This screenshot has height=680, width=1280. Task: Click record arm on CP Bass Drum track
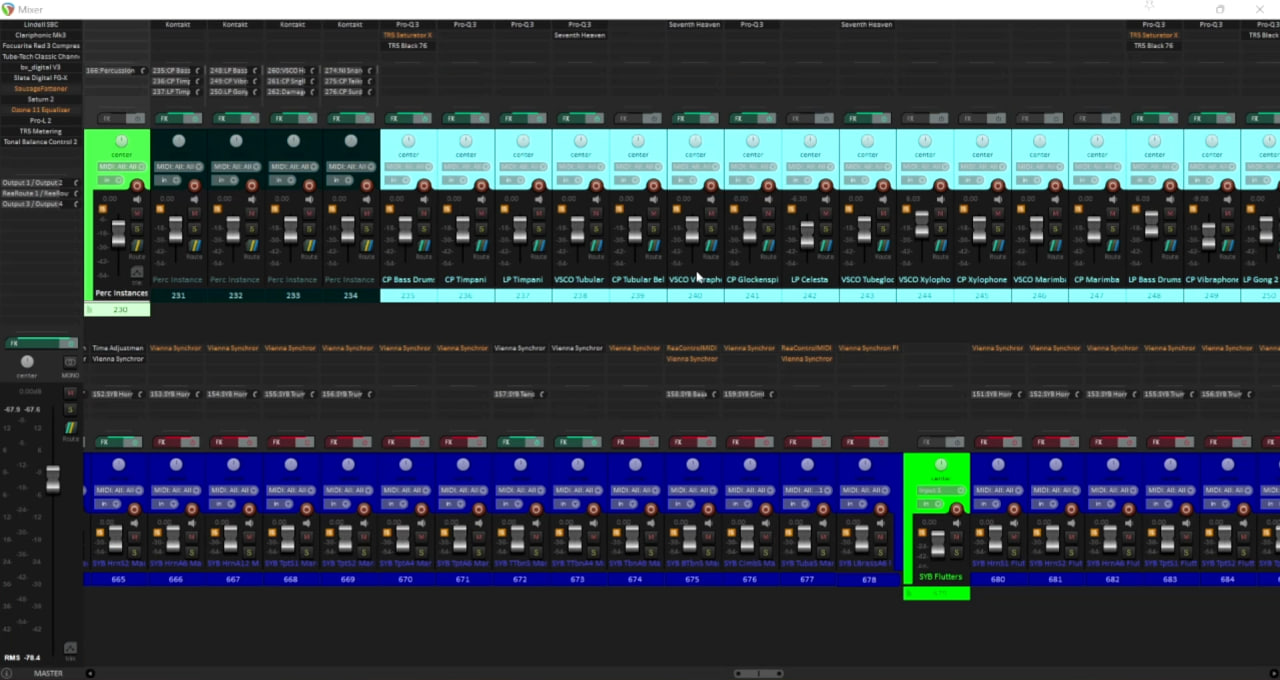[x=424, y=186]
